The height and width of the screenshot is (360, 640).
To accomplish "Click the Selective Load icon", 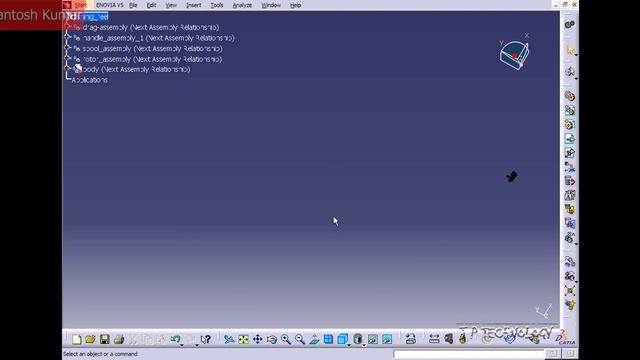I will (x=570, y=209).
